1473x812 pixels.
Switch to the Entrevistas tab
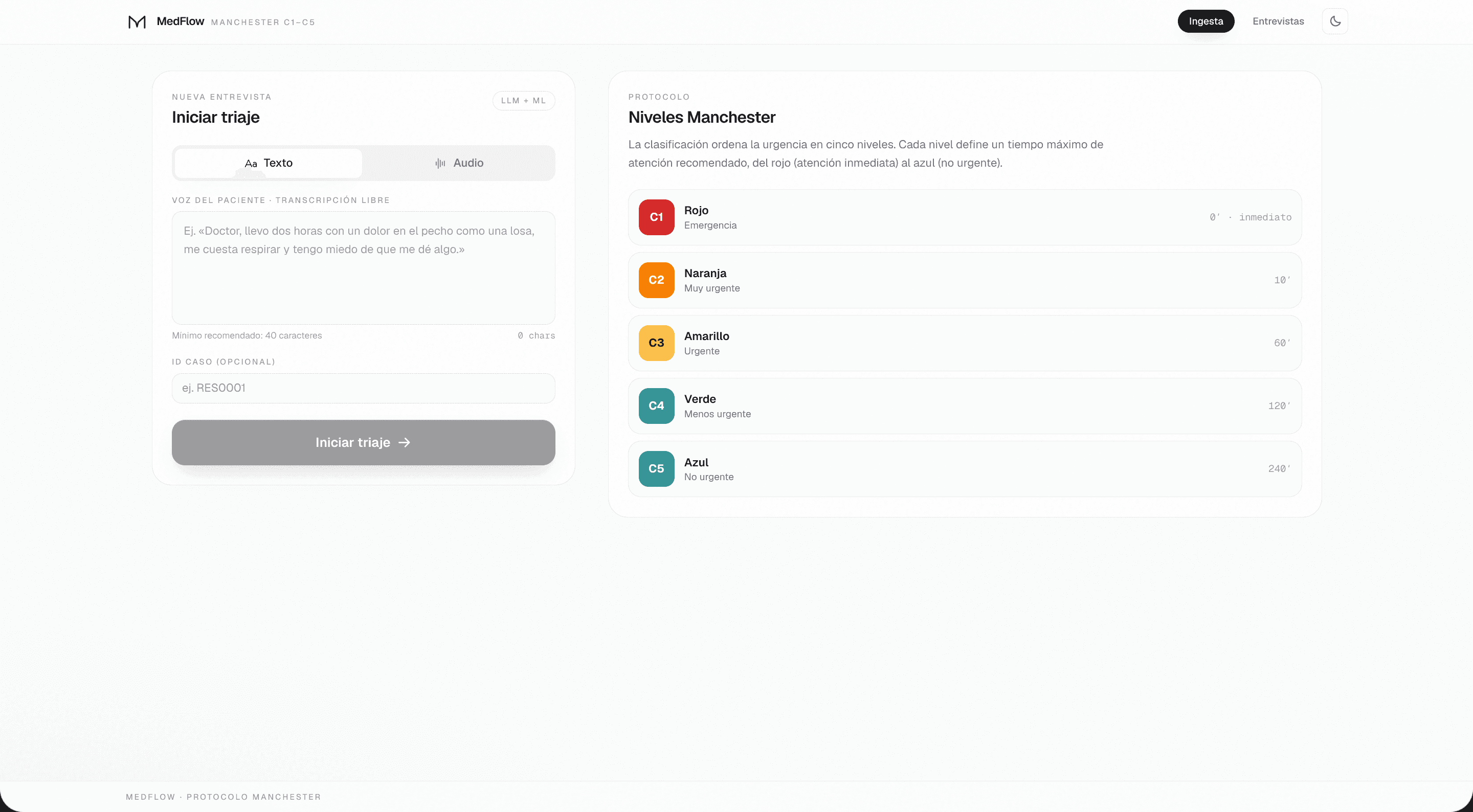pyautogui.click(x=1278, y=21)
